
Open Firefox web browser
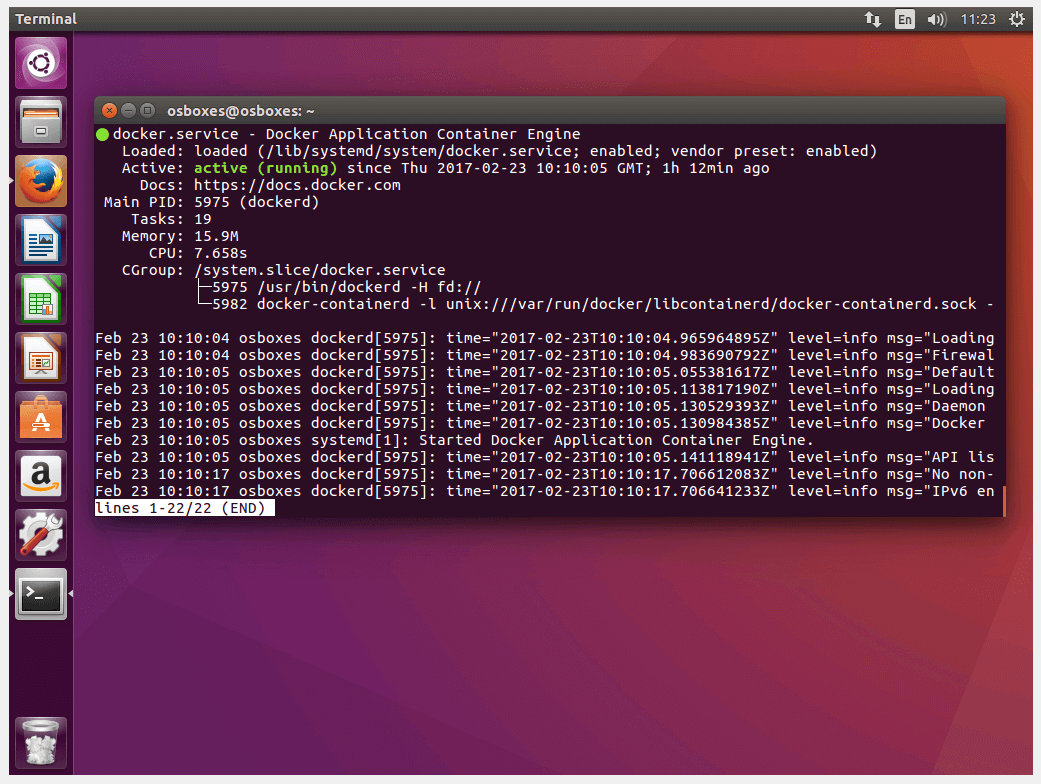point(41,181)
